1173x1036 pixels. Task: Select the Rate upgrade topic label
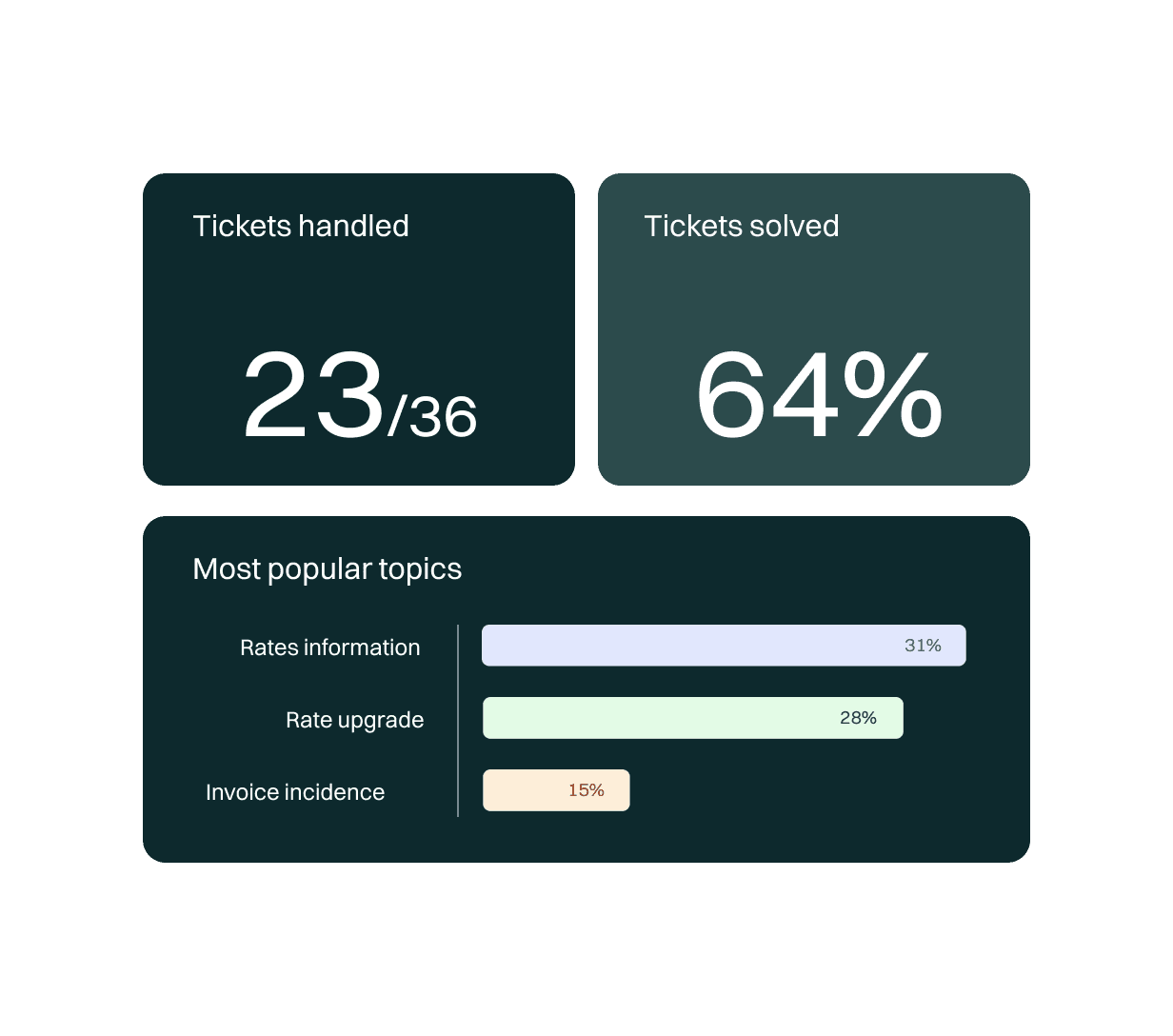354,720
